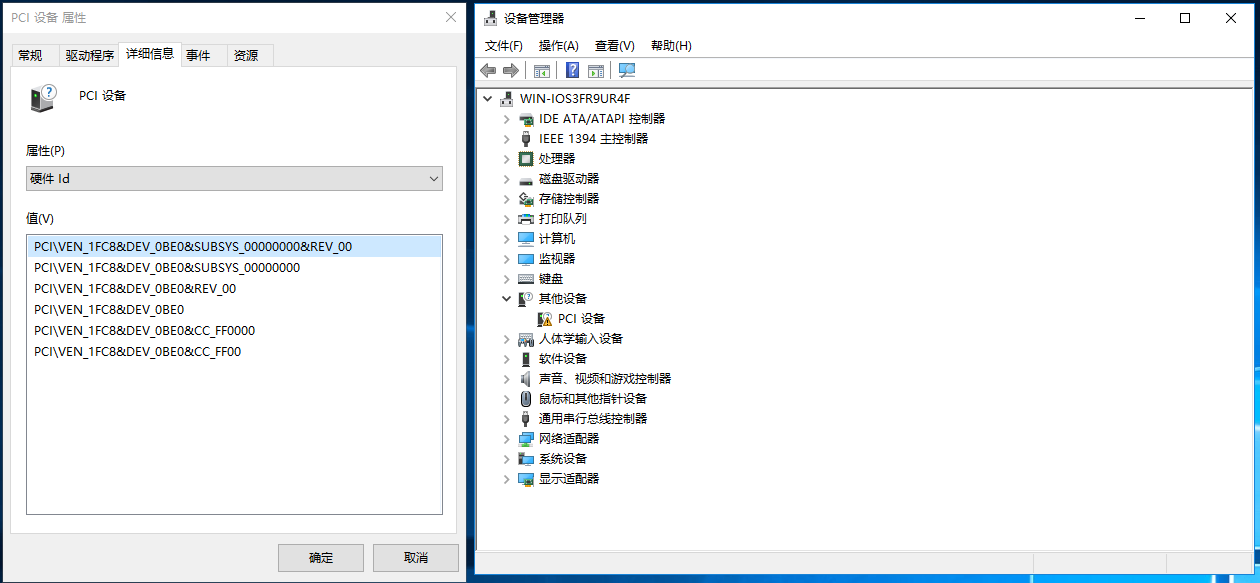The height and width of the screenshot is (583, 1260).
Task: Open the 查看(V) menu
Action: (615, 46)
